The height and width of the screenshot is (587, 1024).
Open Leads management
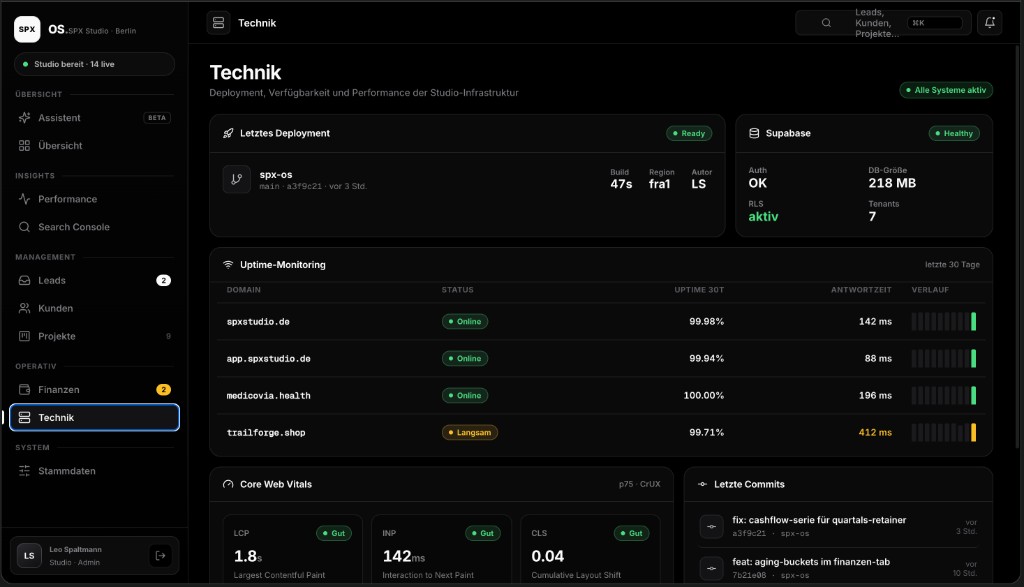(x=95, y=280)
